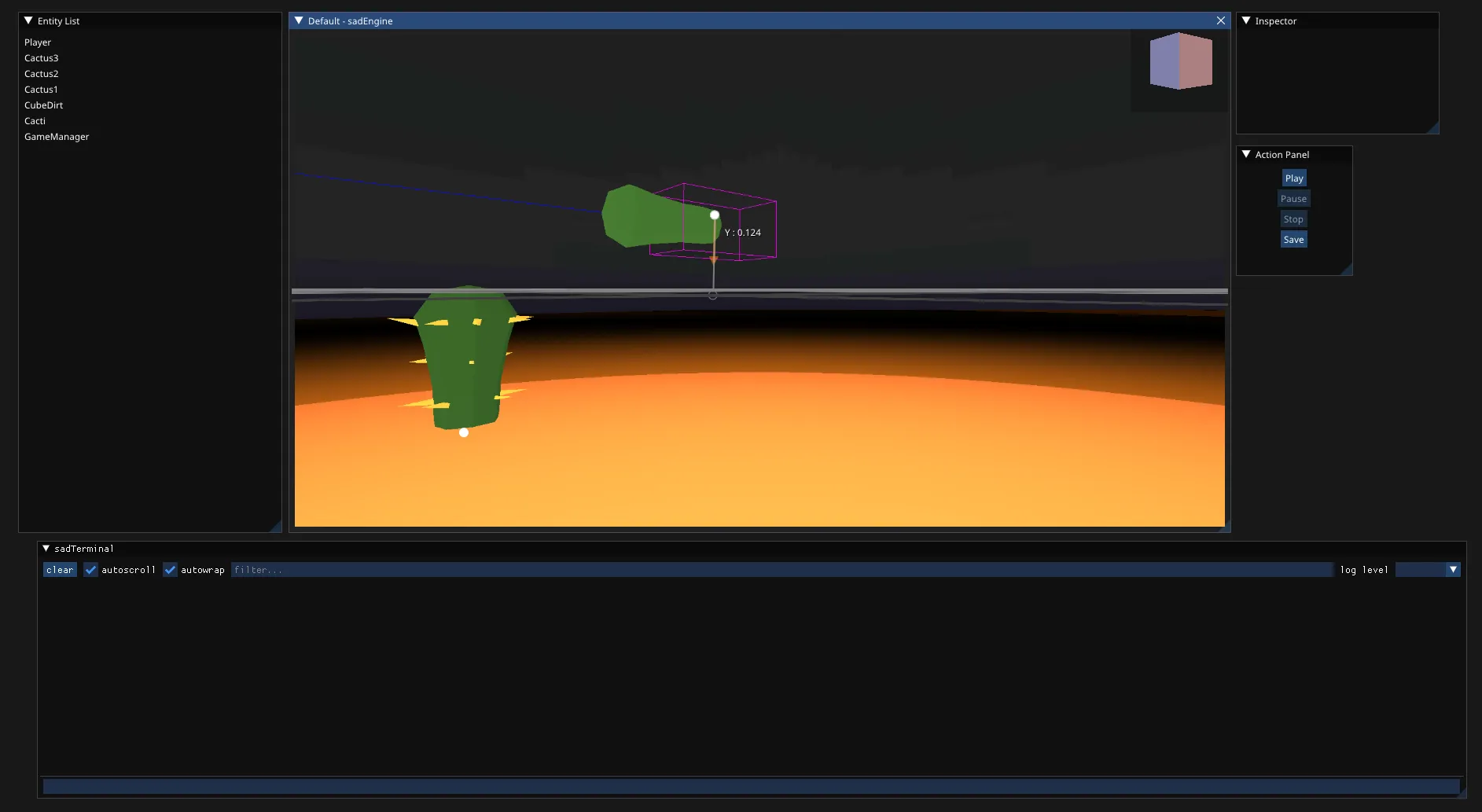The image size is (1482, 812).
Task: Click the Save button in Action Panel
Action: [x=1294, y=240]
